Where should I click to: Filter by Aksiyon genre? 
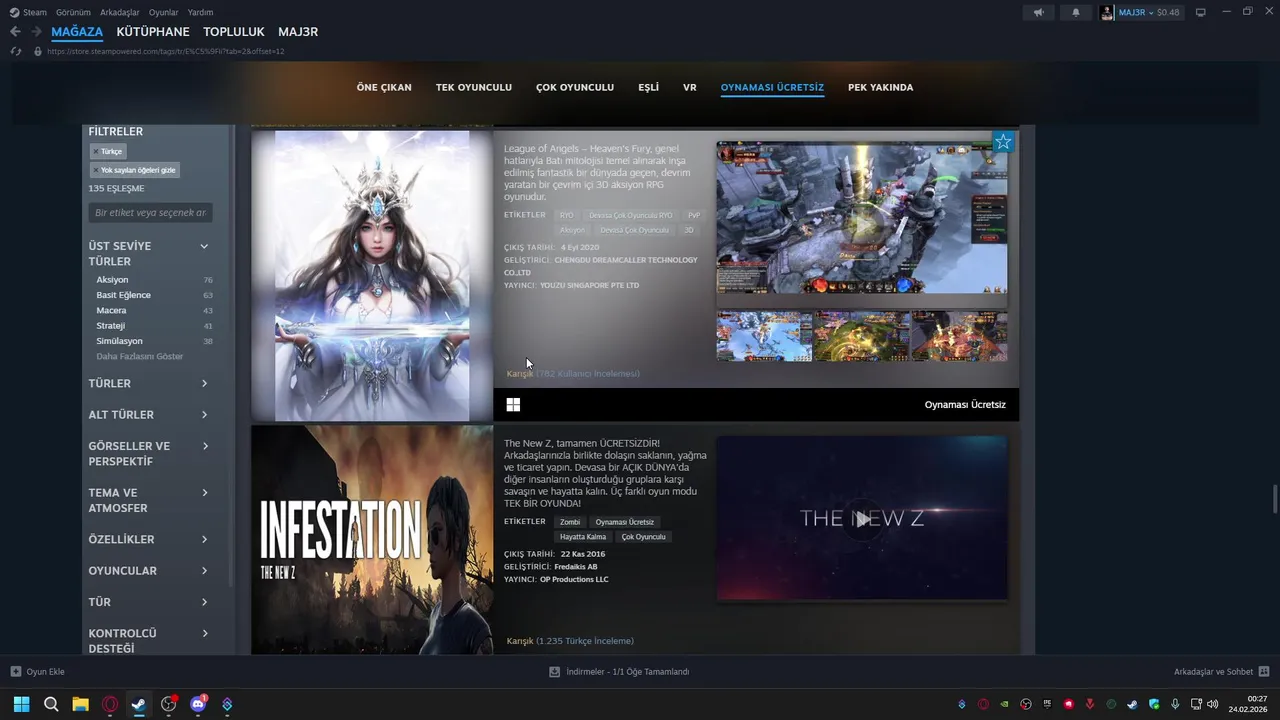112,280
